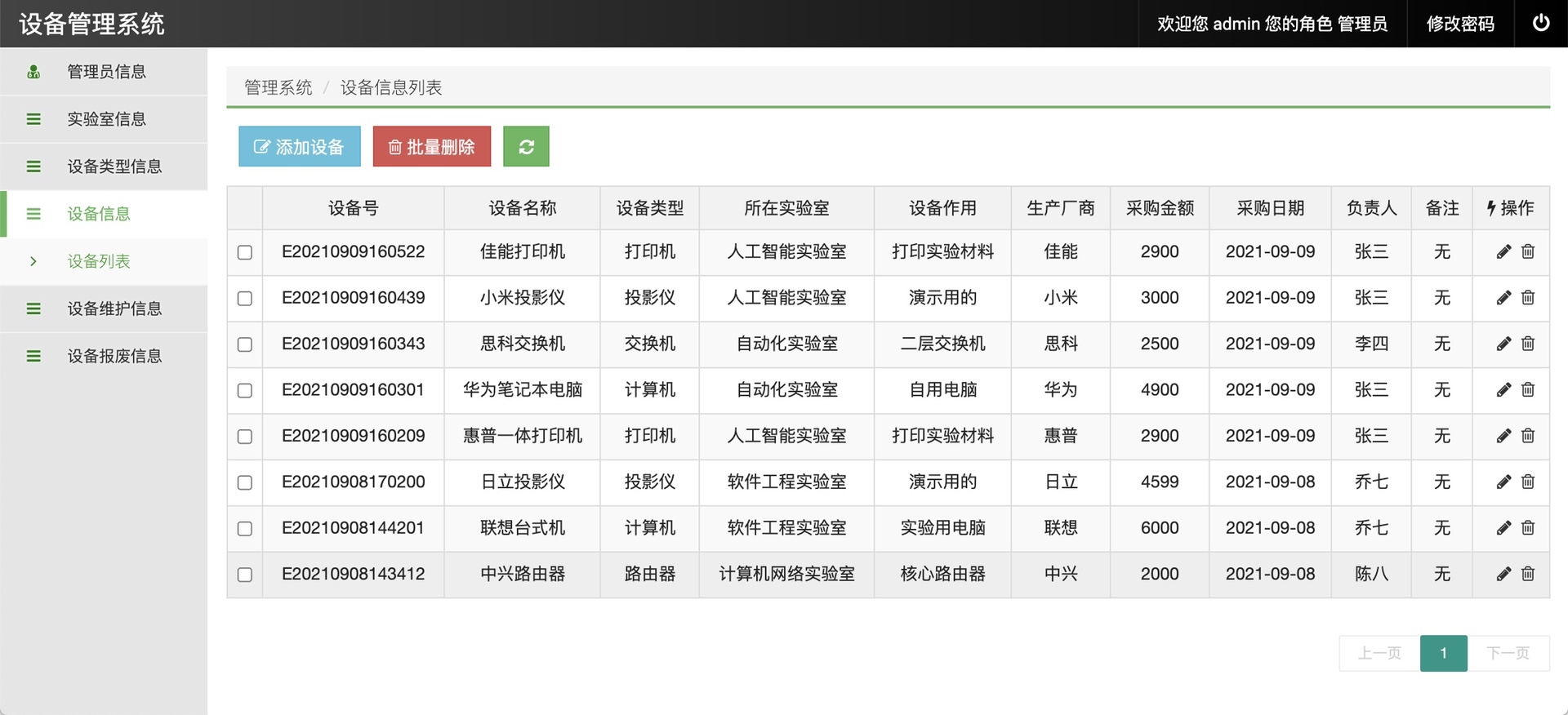This screenshot has width=1568, height=715.
Task: Click the 4599 purchase amount cell
Action: [x=1160, y=482]
